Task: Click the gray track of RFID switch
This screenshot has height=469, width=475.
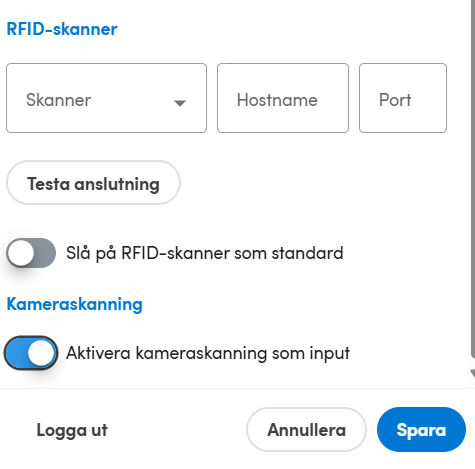Action: (x=45, y=253)
